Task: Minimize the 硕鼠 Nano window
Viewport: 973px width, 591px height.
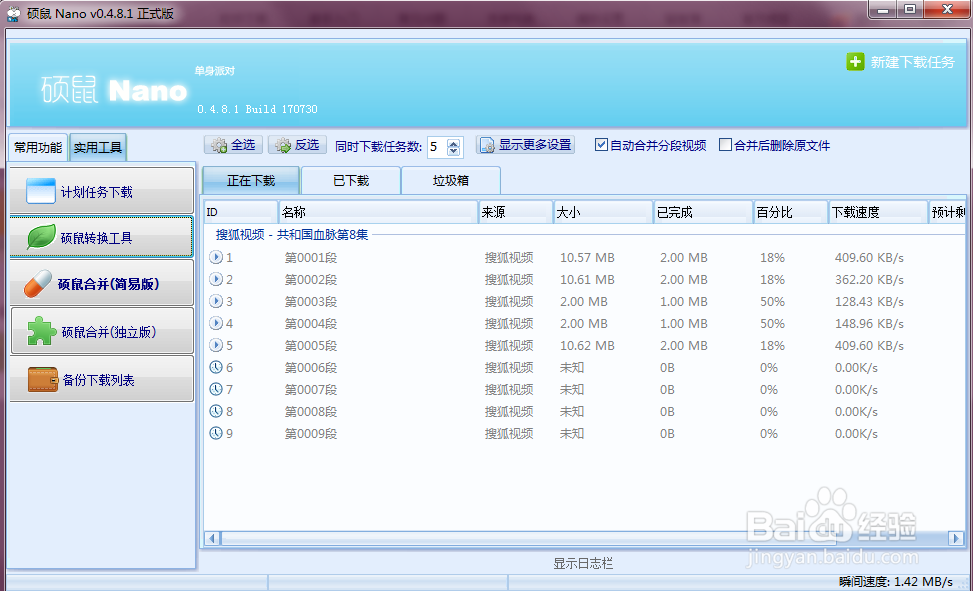Action: tap(883, 9)
